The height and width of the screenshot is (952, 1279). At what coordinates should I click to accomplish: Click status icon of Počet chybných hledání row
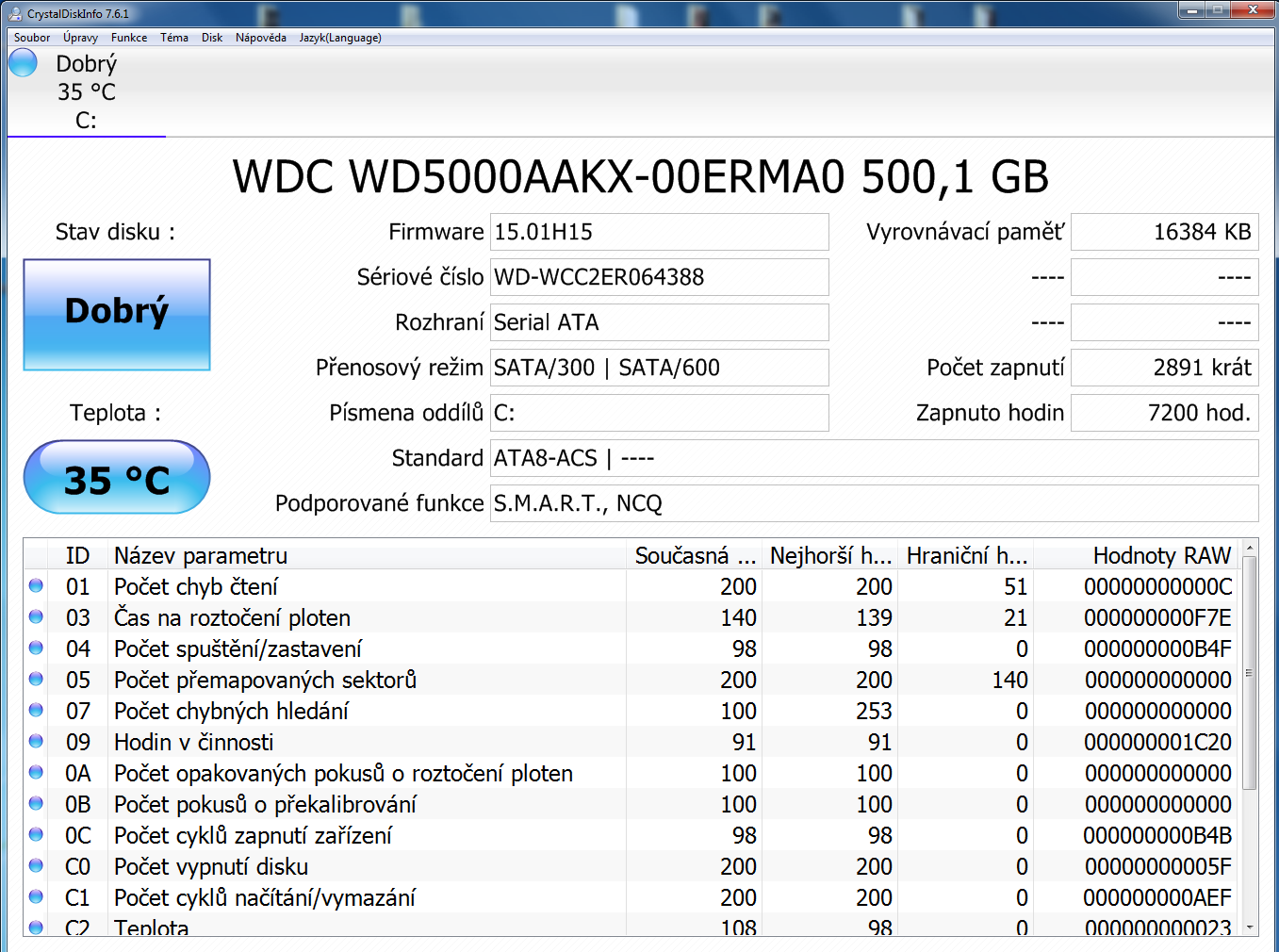click(x=36, y=710)
